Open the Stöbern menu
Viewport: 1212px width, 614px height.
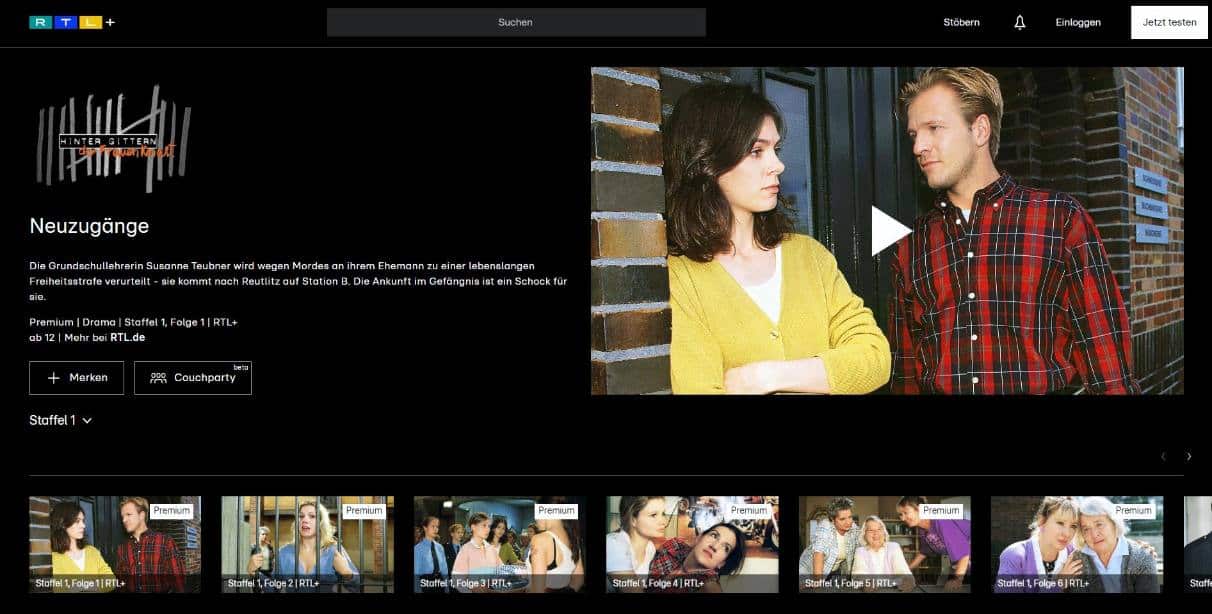pos(961,22)
